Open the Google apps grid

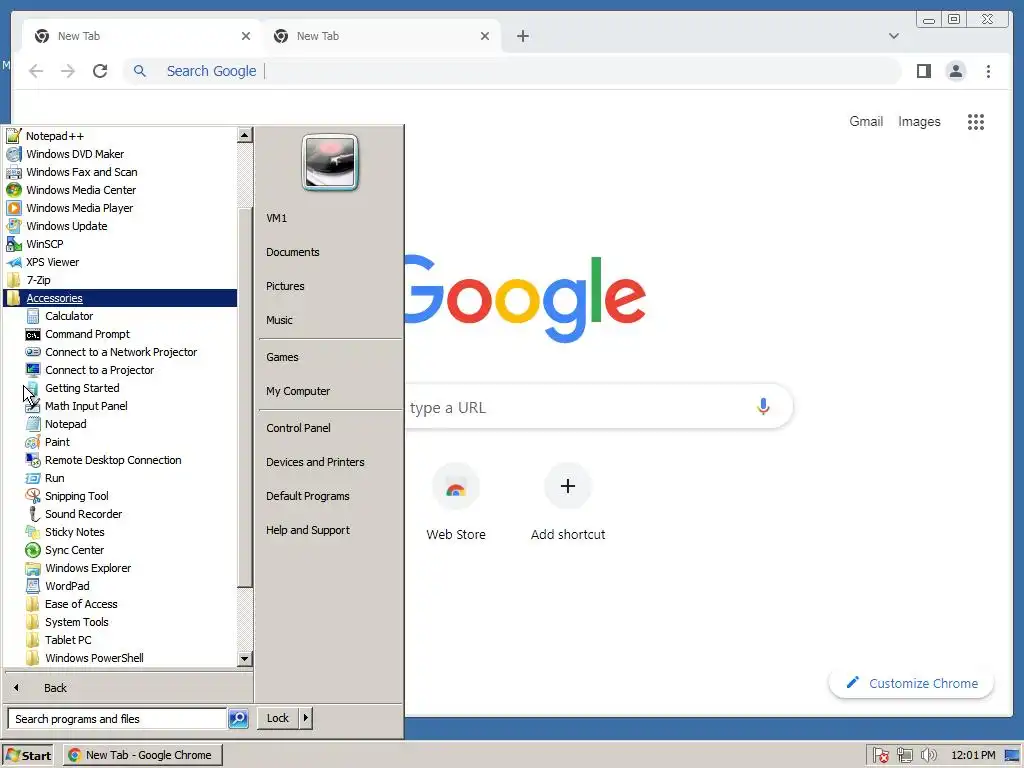[x=976, y=121]
